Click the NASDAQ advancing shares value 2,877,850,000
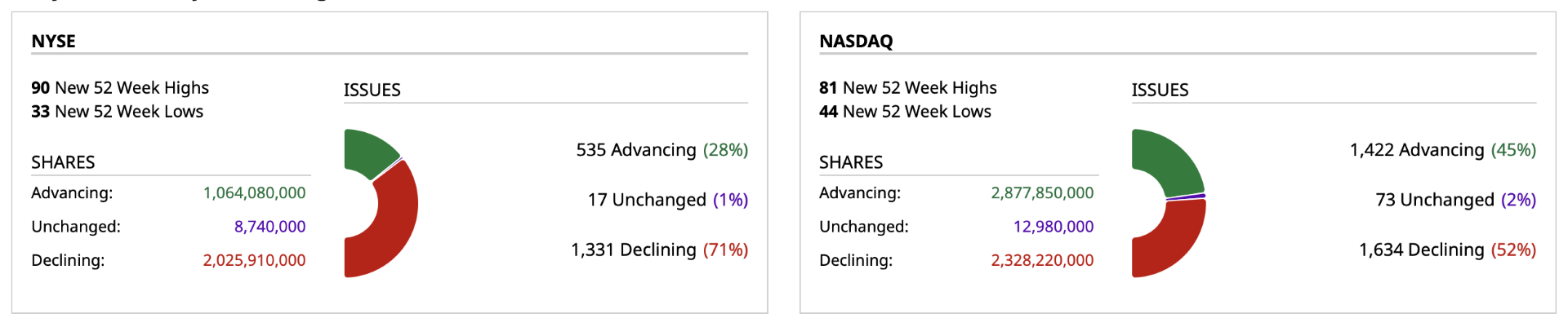 click(1042, 192)
